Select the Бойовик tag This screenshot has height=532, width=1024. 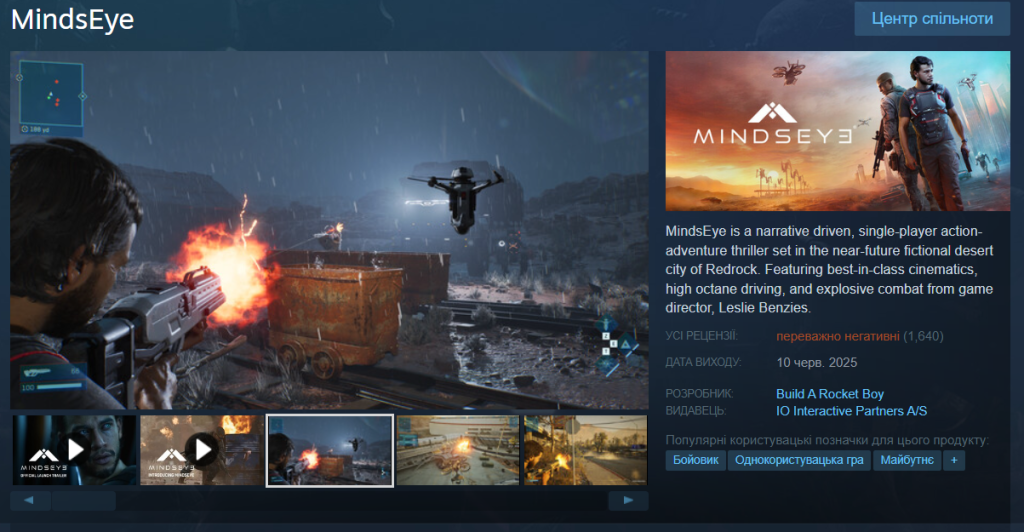(696, 460)
